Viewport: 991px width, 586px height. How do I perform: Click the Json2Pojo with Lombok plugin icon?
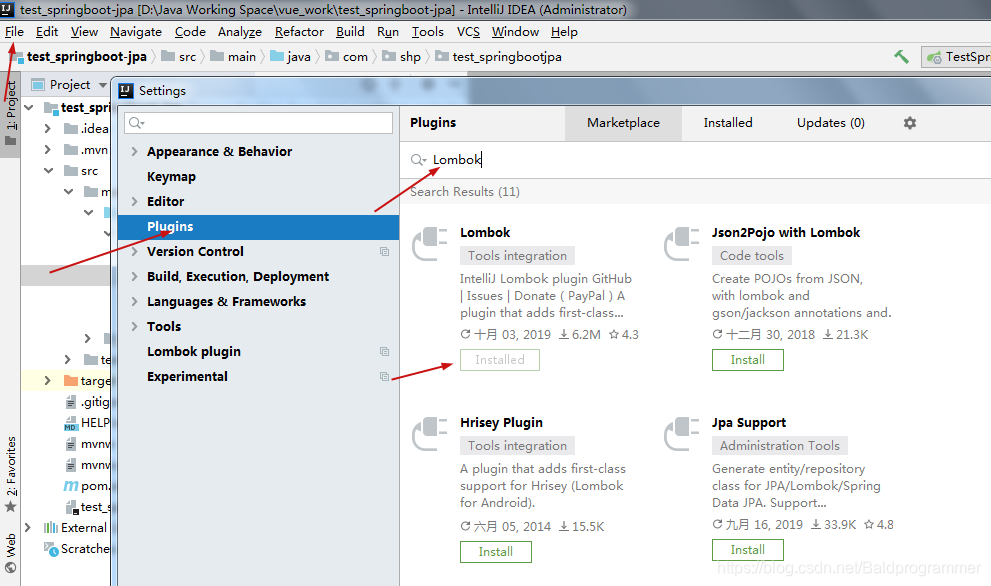[683, 245]
